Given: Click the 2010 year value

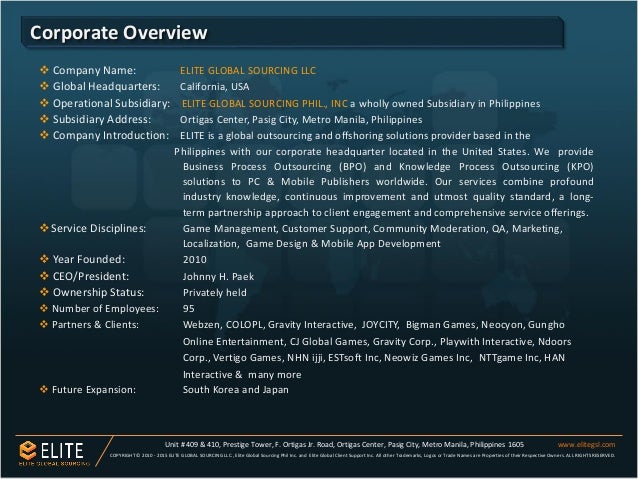Looking at the screenshot, I should click(194, 260).
